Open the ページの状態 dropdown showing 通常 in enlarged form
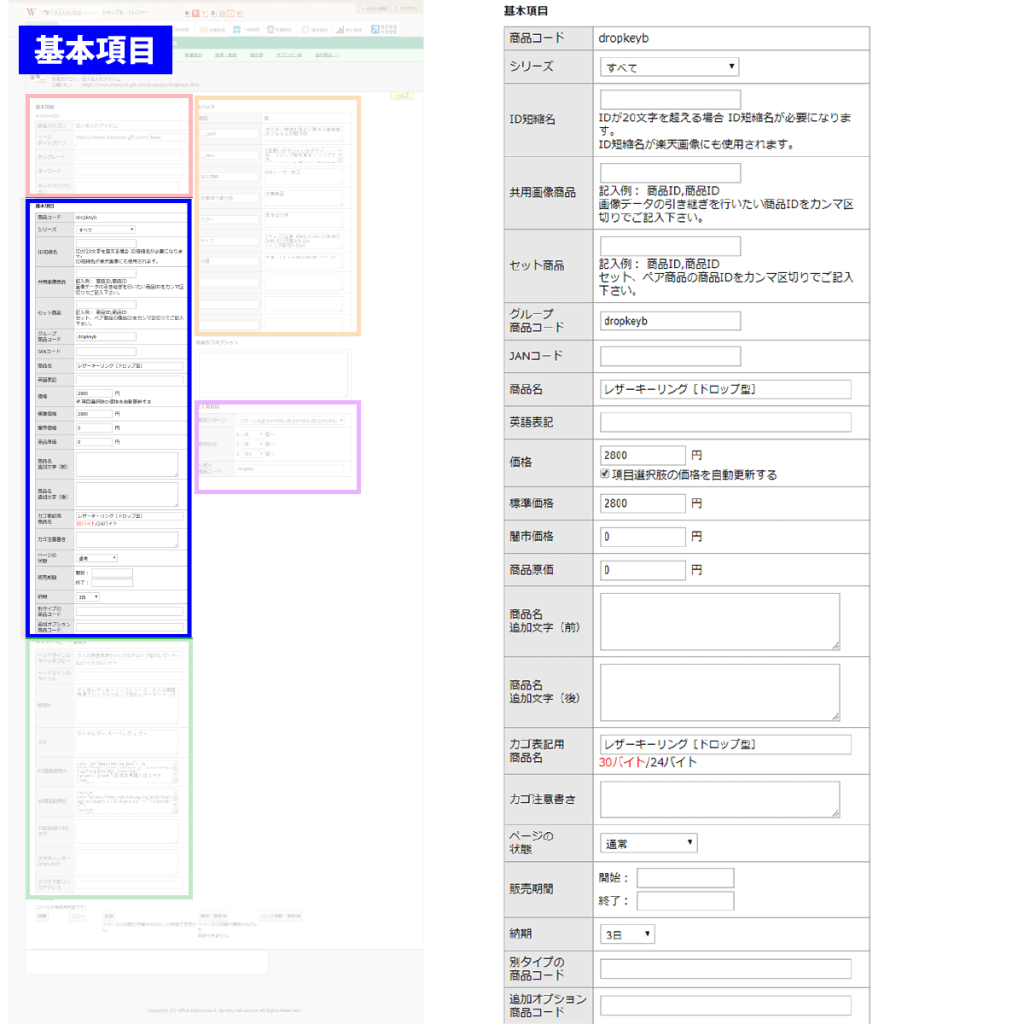 (x=648, y=843)
